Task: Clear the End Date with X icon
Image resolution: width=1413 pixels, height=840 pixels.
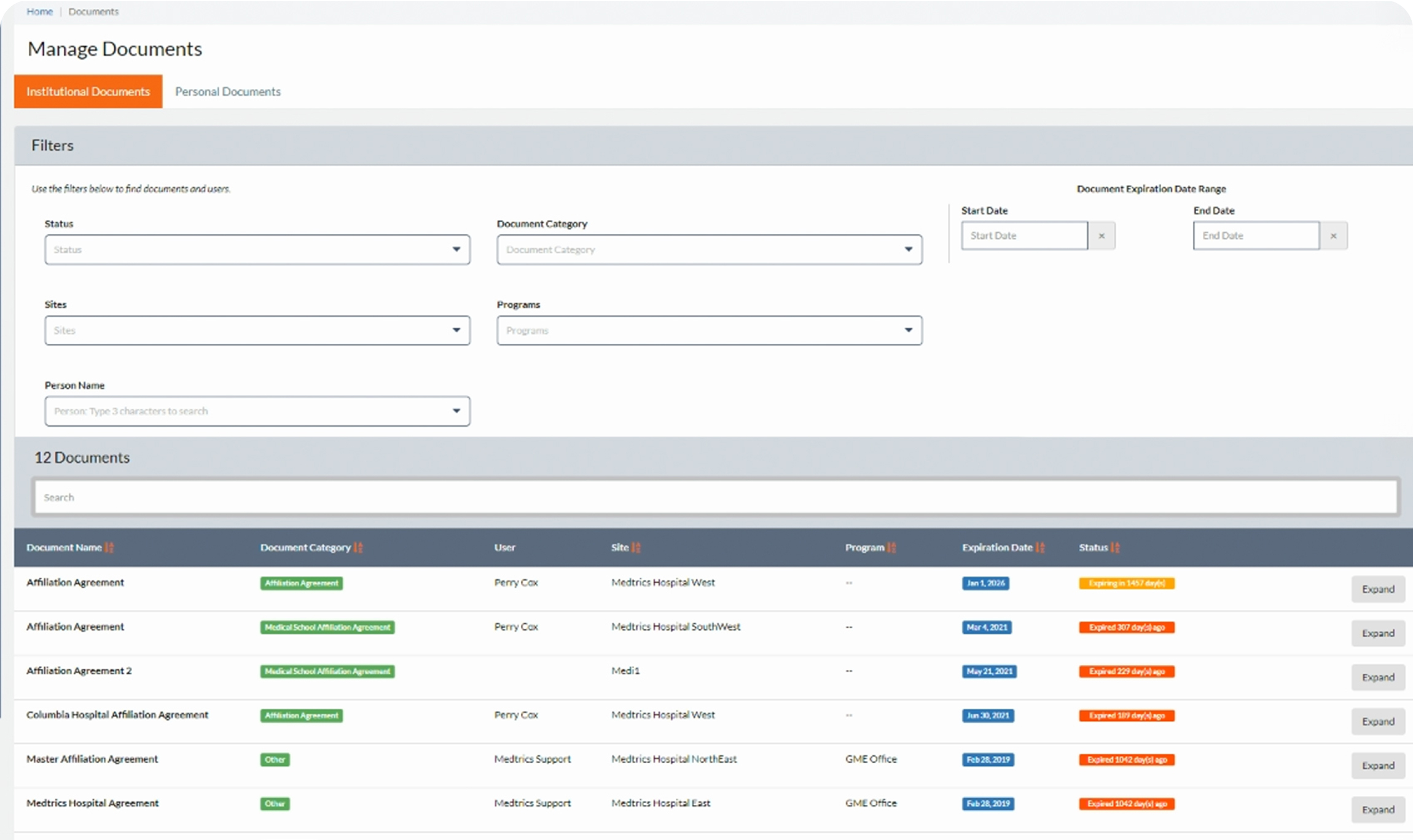Action: pyautogui.click(x=1333, y=236)
